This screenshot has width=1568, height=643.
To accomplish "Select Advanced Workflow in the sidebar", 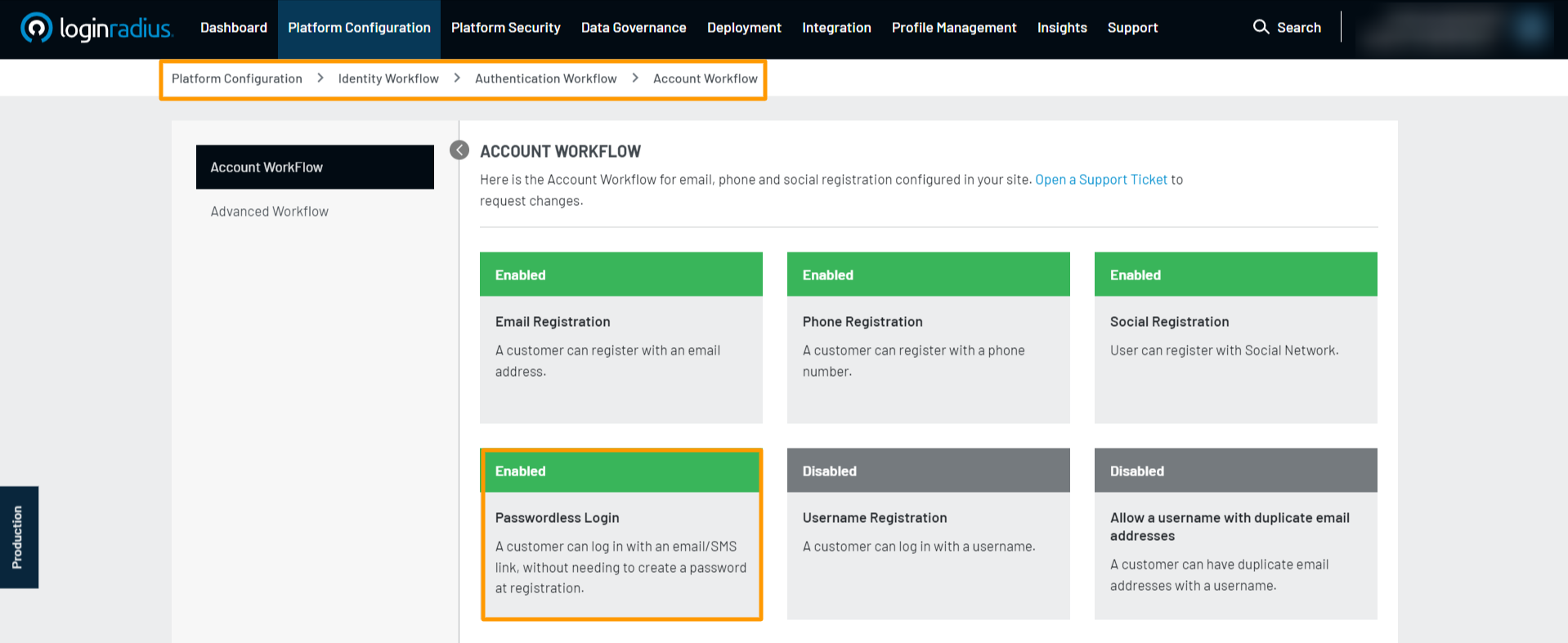I will pyautogui.click(x=269, y=212).
